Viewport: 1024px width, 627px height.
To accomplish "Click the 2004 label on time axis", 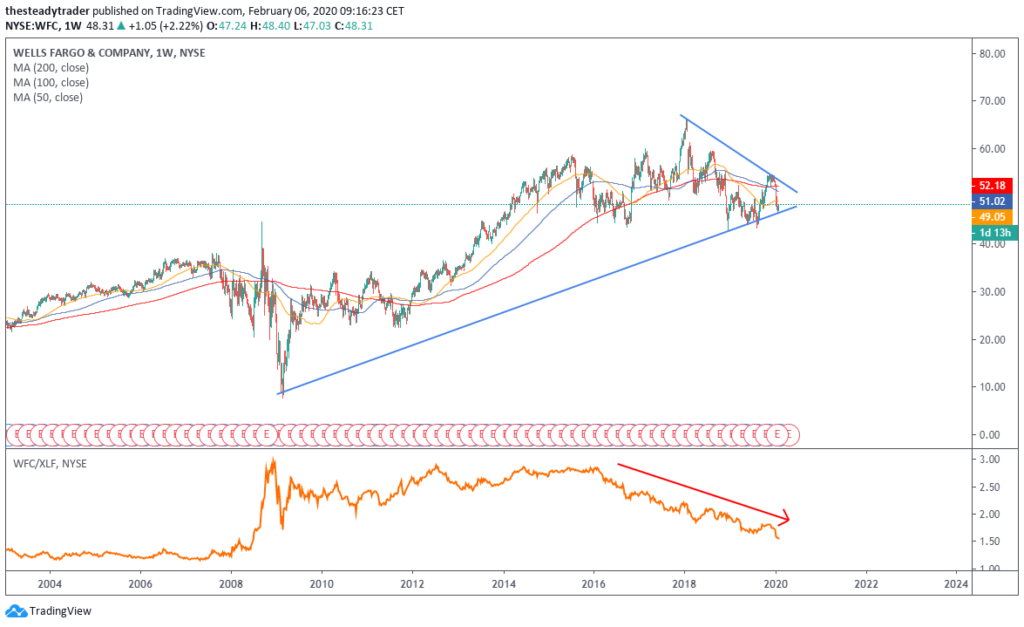I will point(50,584).
